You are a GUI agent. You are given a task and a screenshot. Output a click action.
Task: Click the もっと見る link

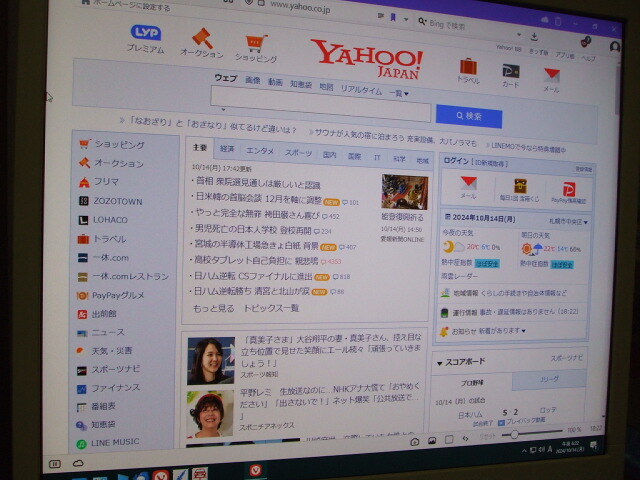pyautogui.click(x=213, y=308)
